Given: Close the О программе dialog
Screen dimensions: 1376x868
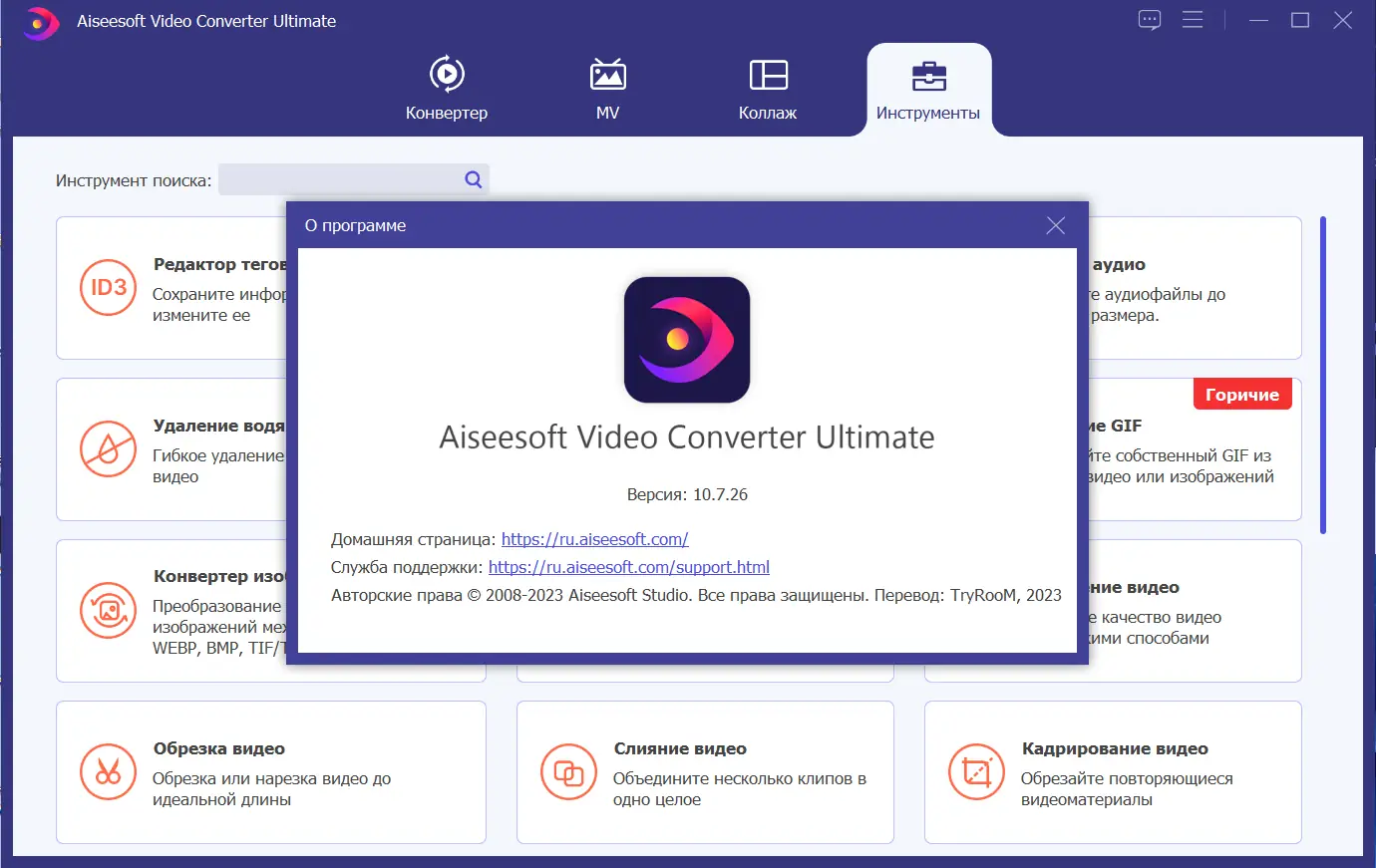Looking at the screenshot, I should 1055,225.
